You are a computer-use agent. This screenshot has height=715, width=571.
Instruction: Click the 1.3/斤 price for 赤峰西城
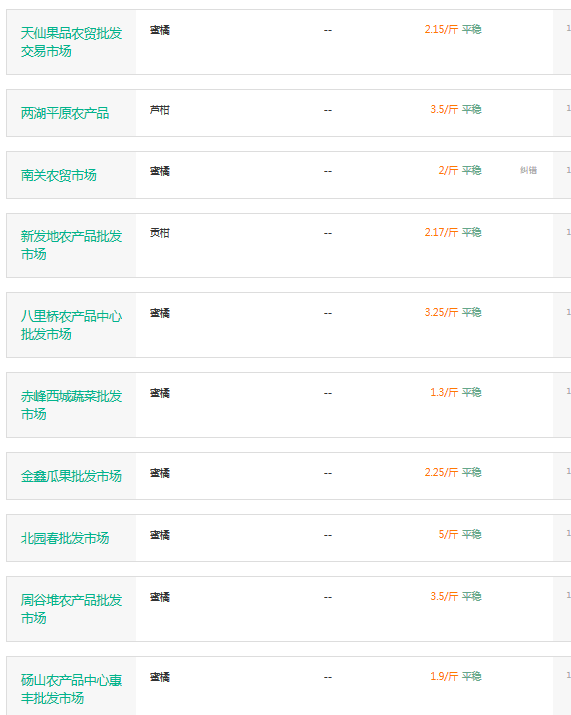(444, 392)
